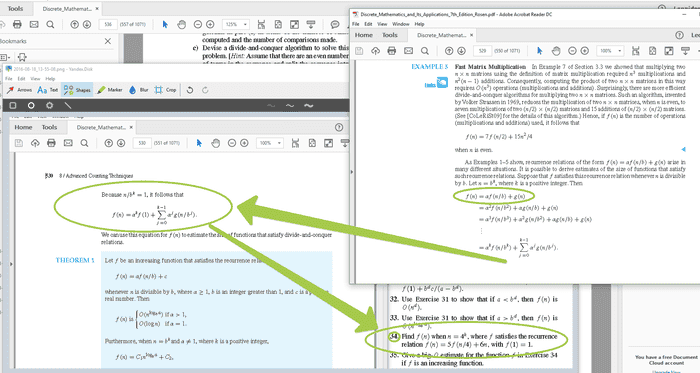700x373 pixels.
Task: Select the rectangle shape option
Action: click(x=13, y=105)
